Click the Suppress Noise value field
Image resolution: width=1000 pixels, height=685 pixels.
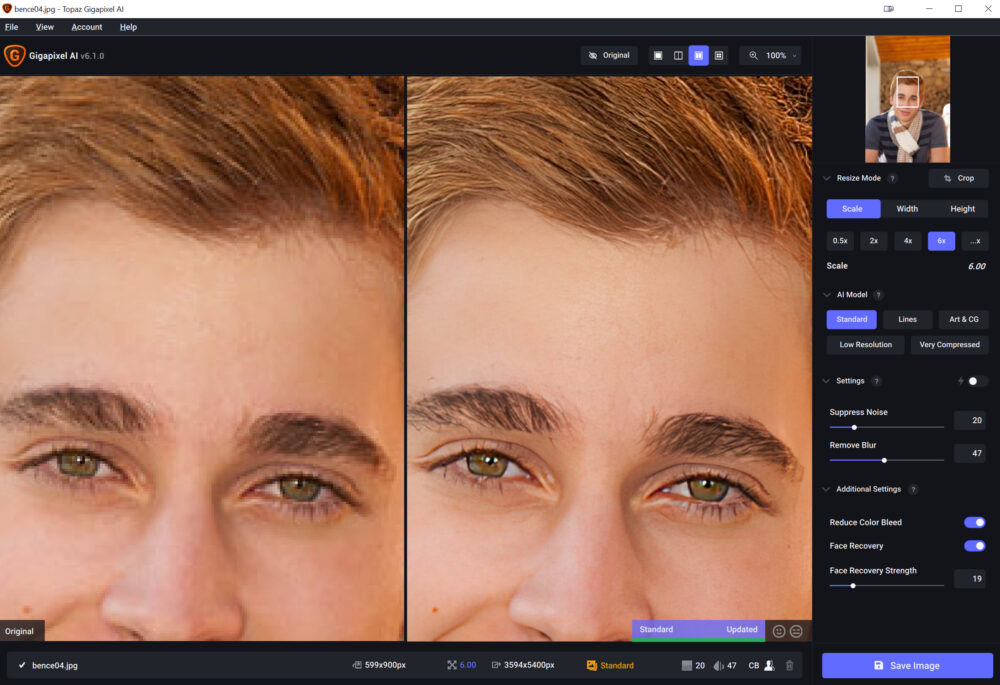click(x=969, y=420)
